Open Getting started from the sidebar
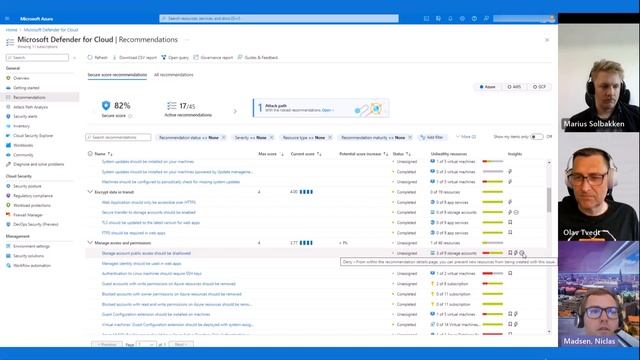The image size is (640, 360). coord(26,88)
